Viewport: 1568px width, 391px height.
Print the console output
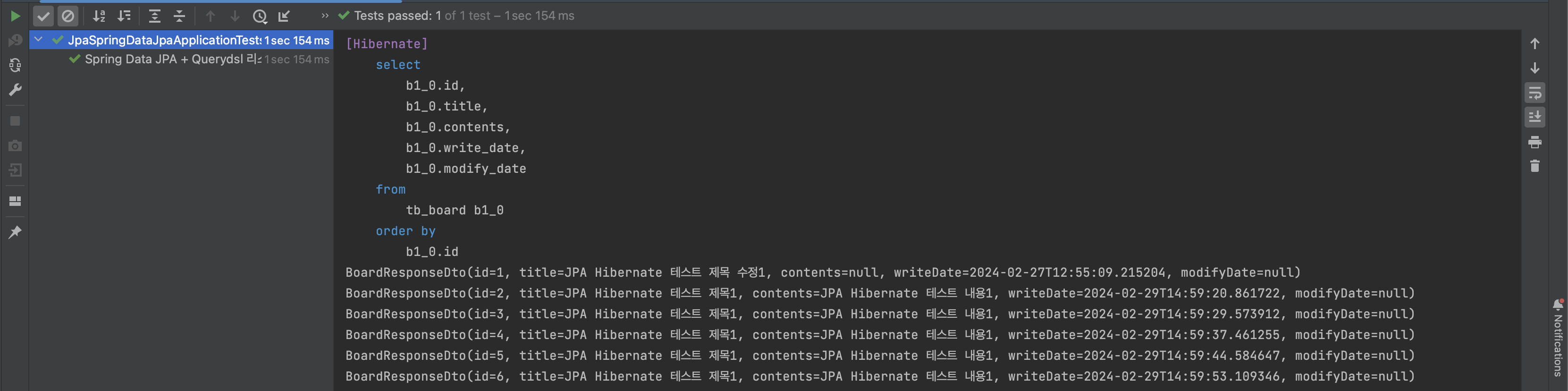[x=1534, y=142]
